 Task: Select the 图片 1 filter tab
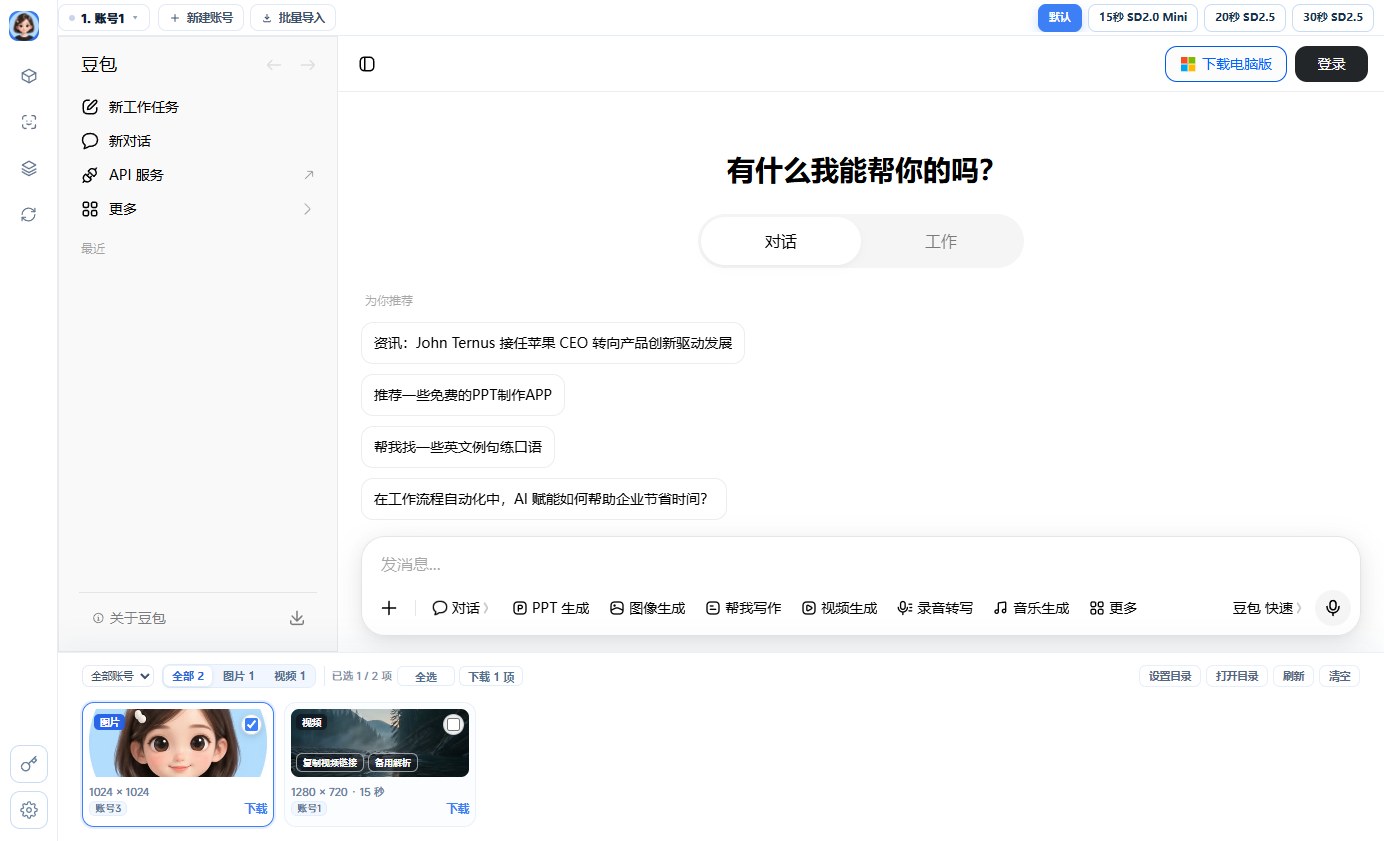[x=238, y=676]
